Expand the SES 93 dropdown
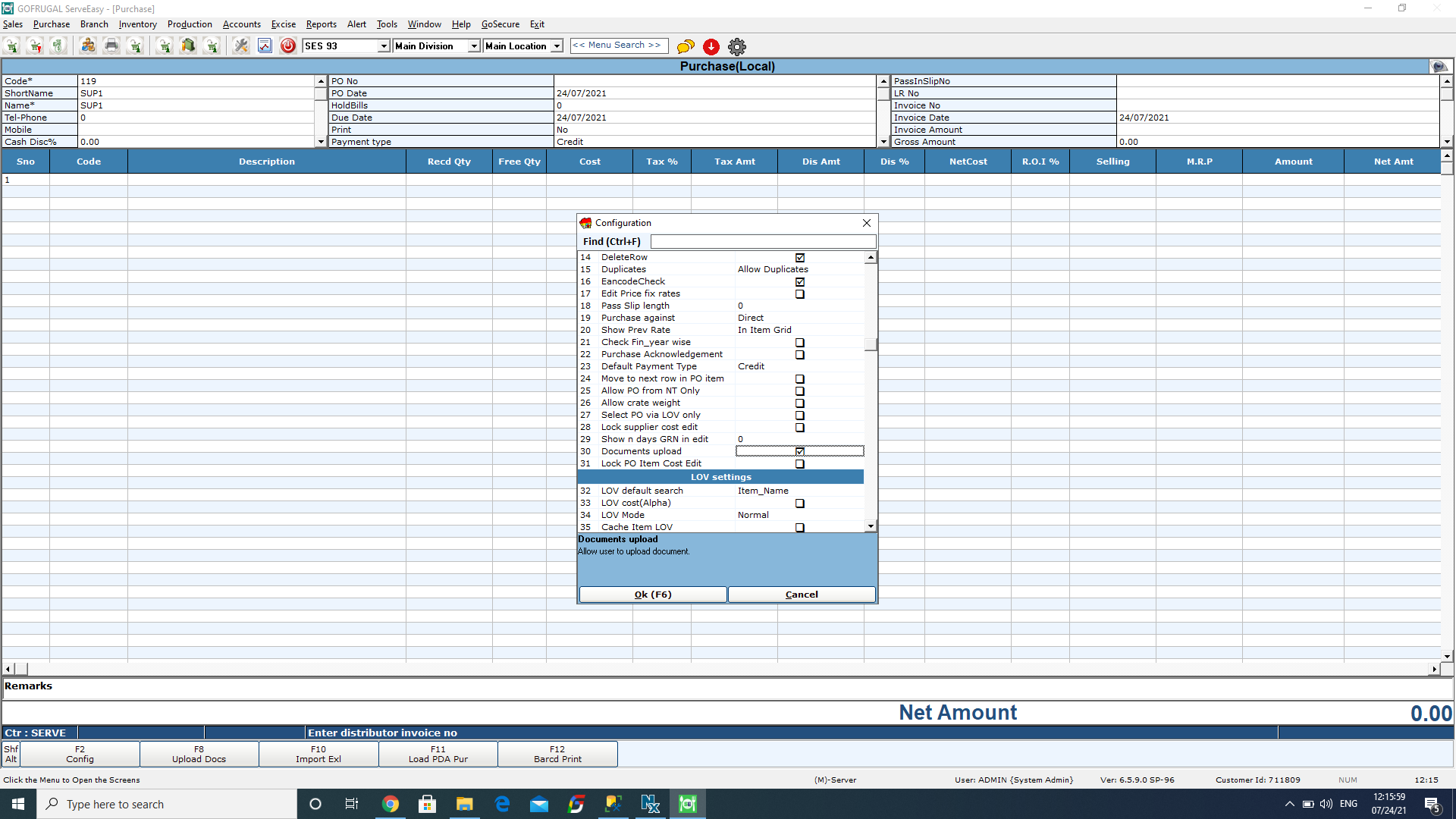The image size is (1456, 819). pos(384,46)
